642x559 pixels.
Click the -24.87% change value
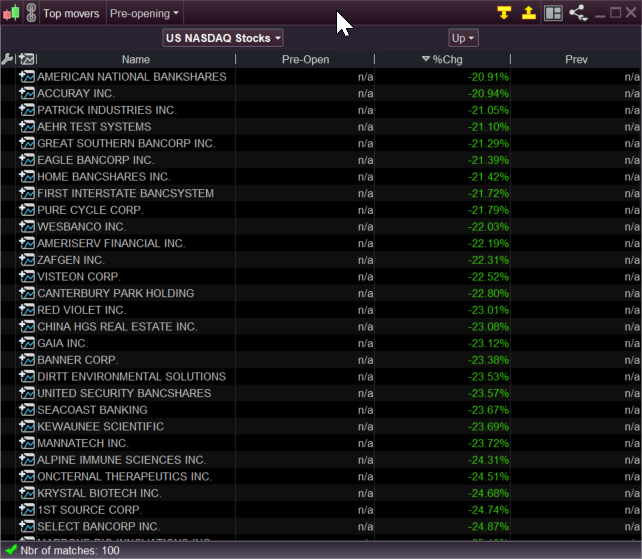488,526
